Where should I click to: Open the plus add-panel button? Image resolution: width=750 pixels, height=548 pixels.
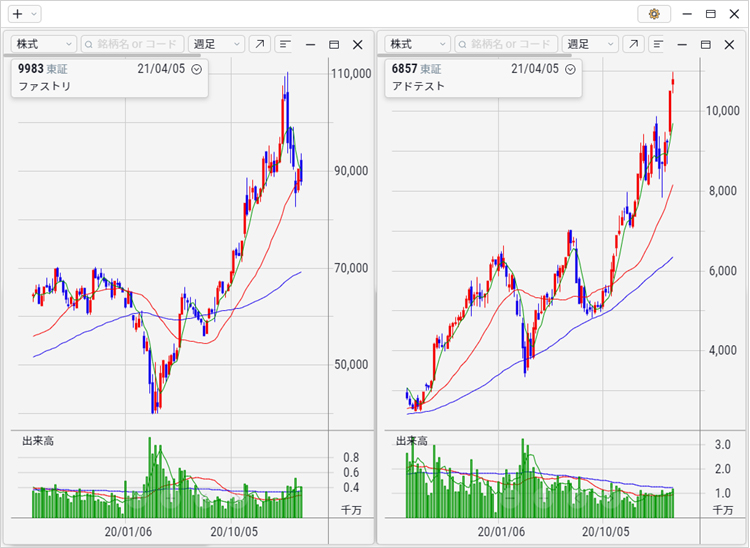pos(17,14)
